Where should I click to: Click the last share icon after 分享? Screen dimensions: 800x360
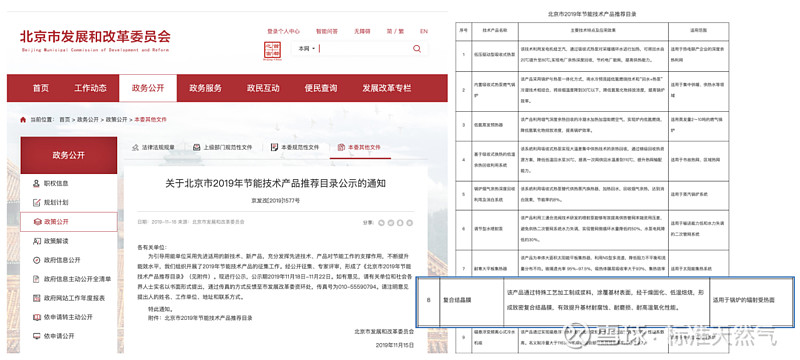tap(409, 223)
